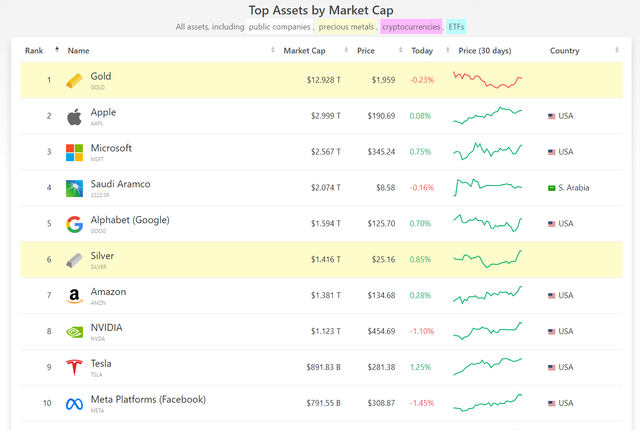Click the Tesla logo icon
640x430 pixels.
74,368
